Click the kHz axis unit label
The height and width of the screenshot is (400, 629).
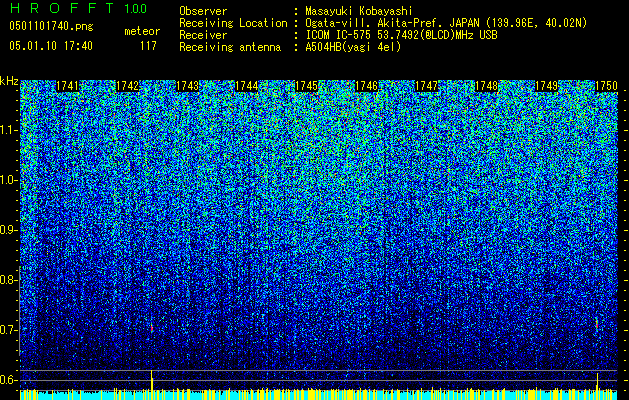(9, 81)
